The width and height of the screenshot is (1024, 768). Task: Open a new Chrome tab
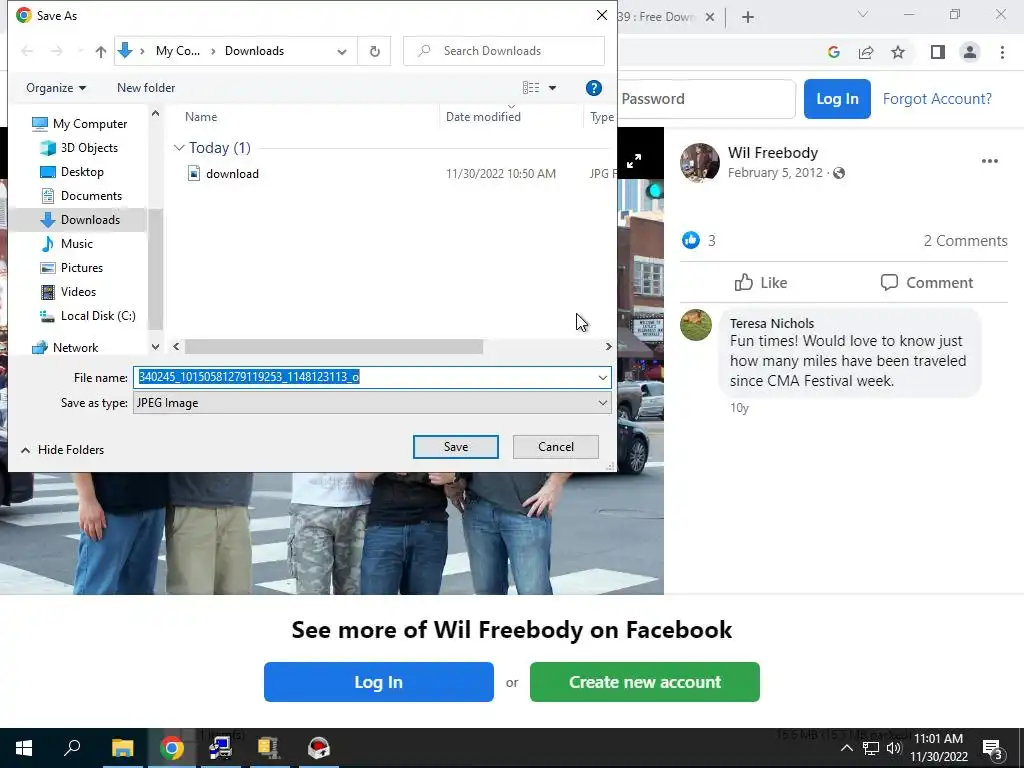click(x=748, y=17)
